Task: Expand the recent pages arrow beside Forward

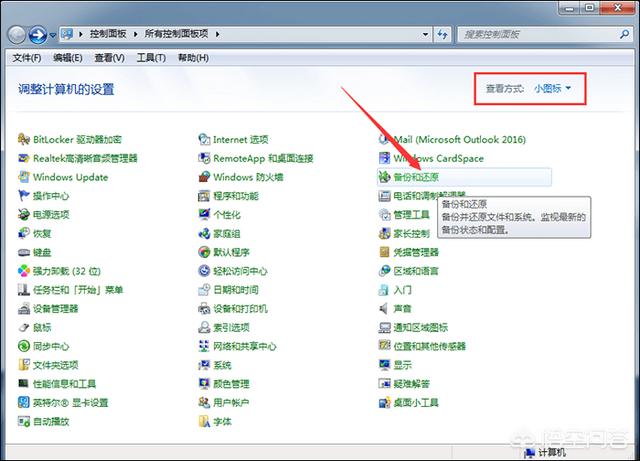Action: (53, 36)
